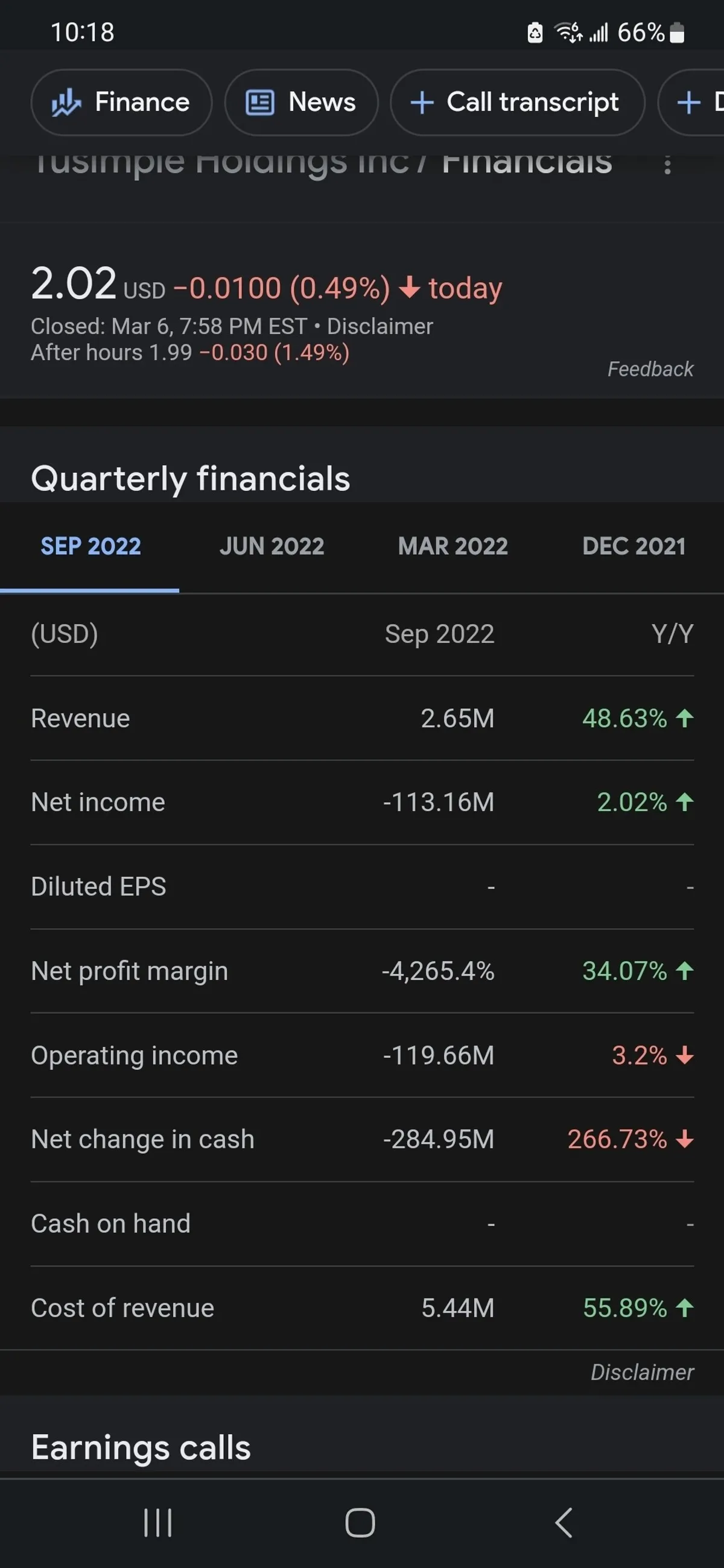Screen dimensions: 724x1568
Task: Switch to the SEP 2022 tab
Action: point(90,546)
